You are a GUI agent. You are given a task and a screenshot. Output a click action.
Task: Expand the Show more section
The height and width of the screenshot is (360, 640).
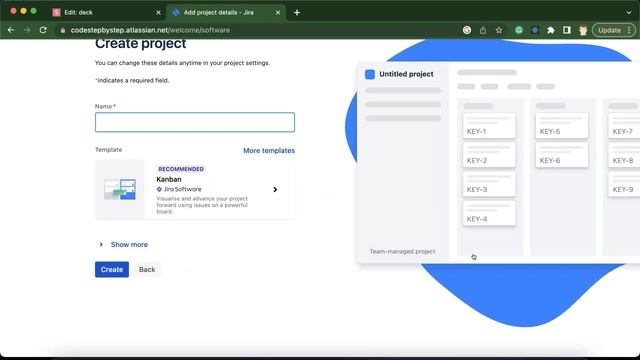click(101, 244)
